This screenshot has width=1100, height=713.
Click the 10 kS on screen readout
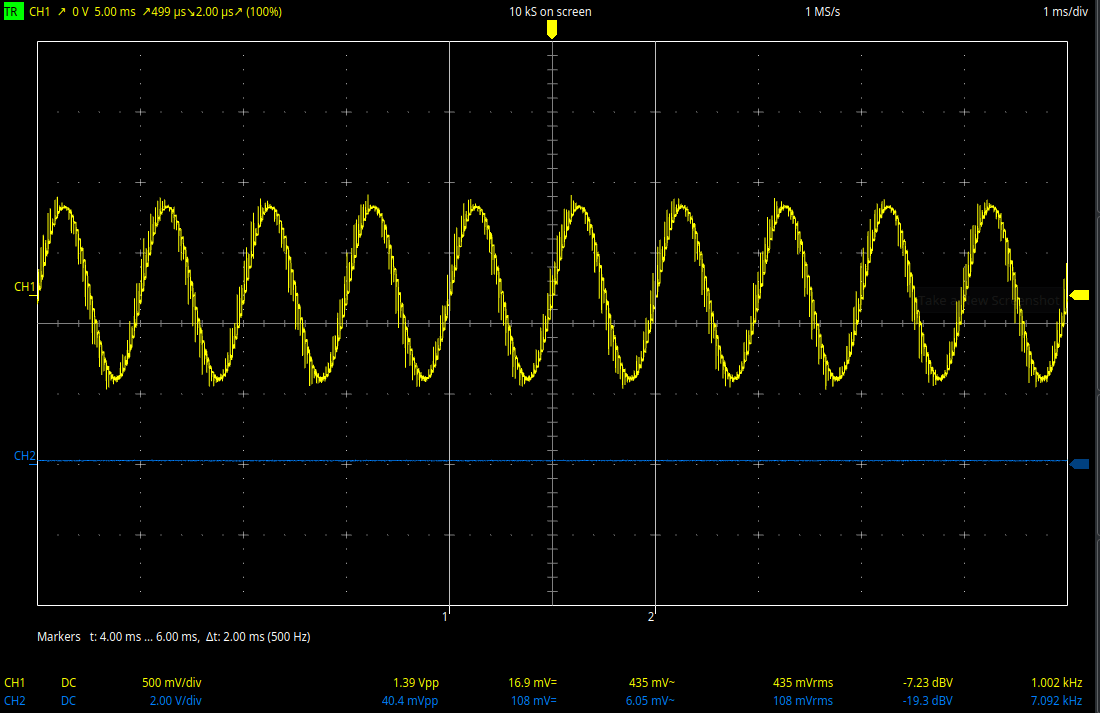pos(550,12)
